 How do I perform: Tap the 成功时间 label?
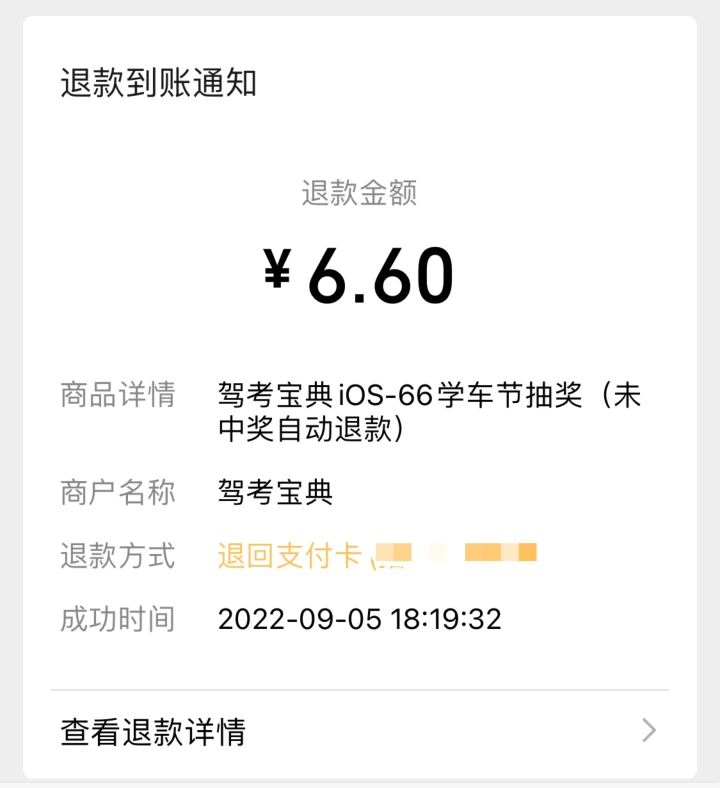click(118, 619)
